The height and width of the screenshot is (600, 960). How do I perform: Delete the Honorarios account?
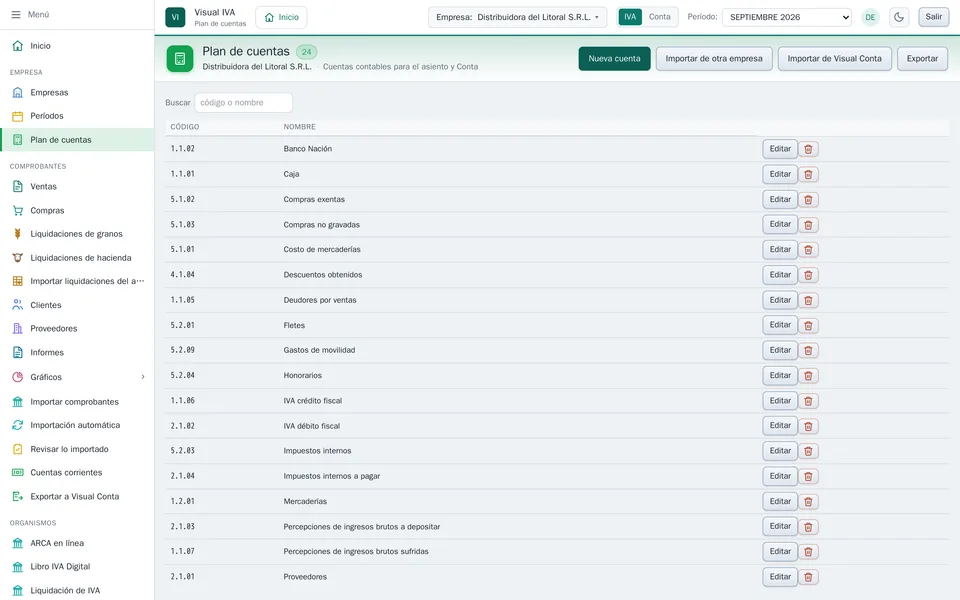pyautogui.click(x=808, y=376)
